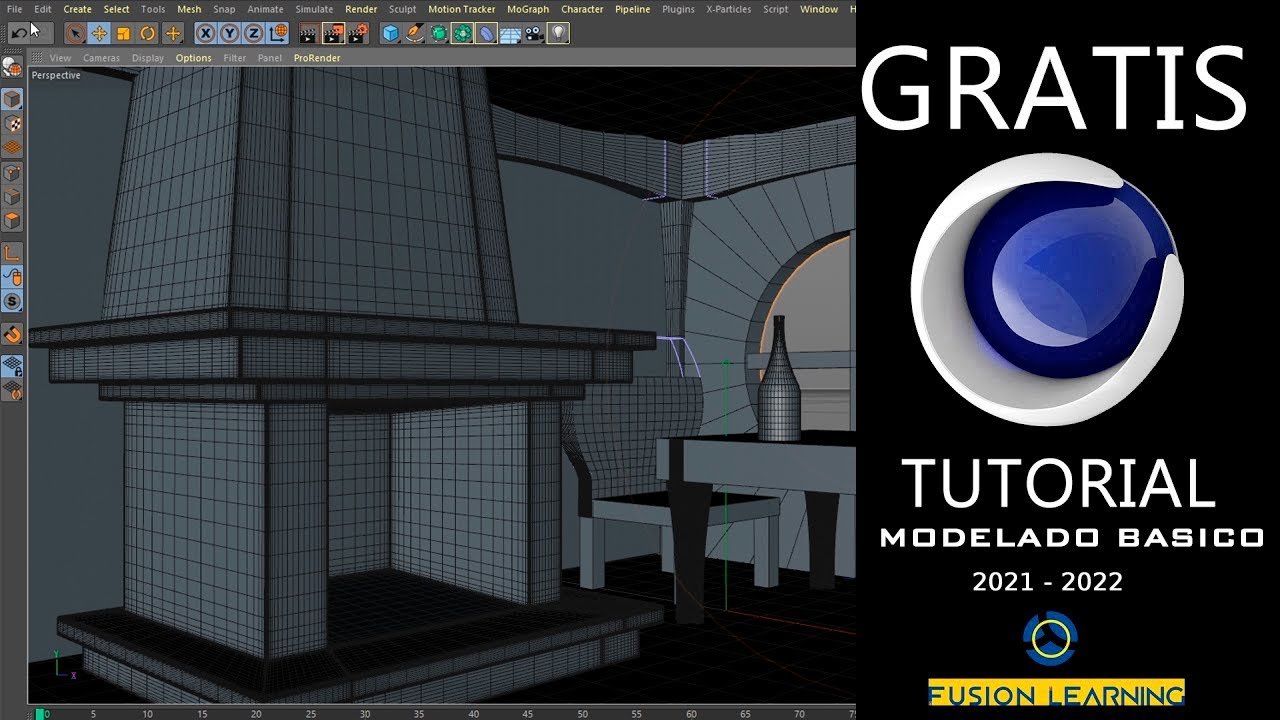
Task: Click the Make Editable sphere icon
Action: (12, 67)
